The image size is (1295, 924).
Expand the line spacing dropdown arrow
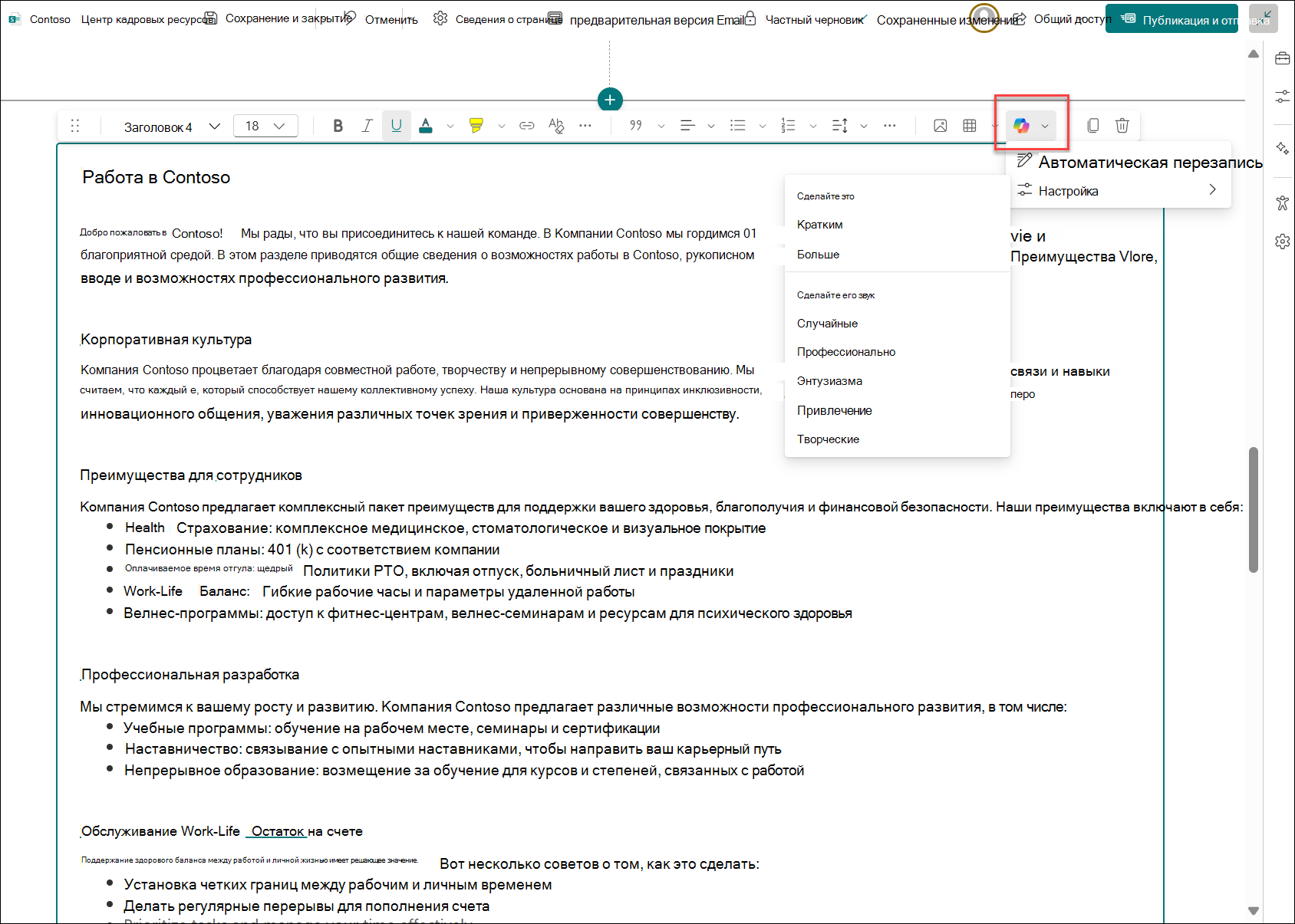[864, 126]
